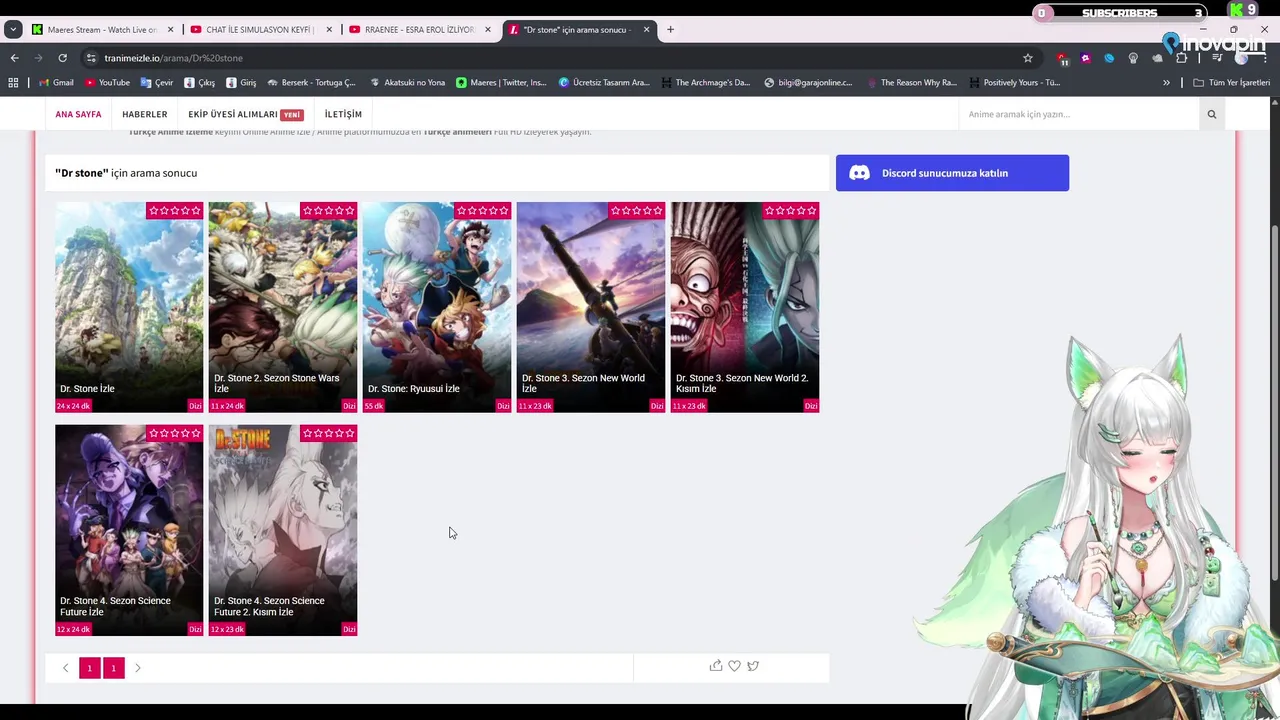1280x720 pixels.
Task: Open EKİP ÜYESİ ALIMLARI menu item
Action: pos(246,114)
